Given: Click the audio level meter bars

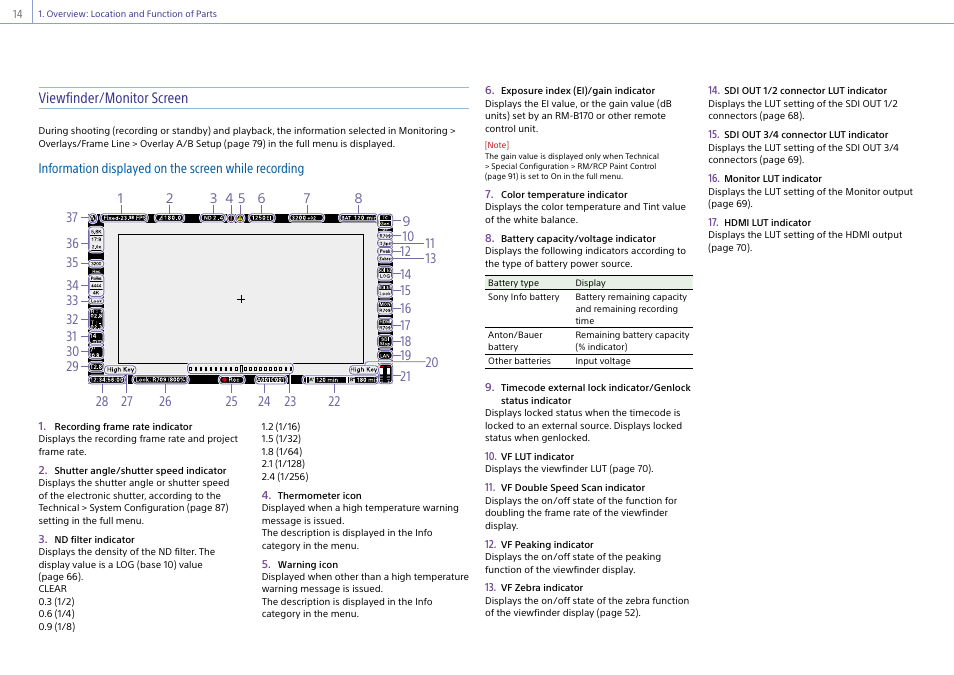Looking at the screenshot, I should pos(385,374).
